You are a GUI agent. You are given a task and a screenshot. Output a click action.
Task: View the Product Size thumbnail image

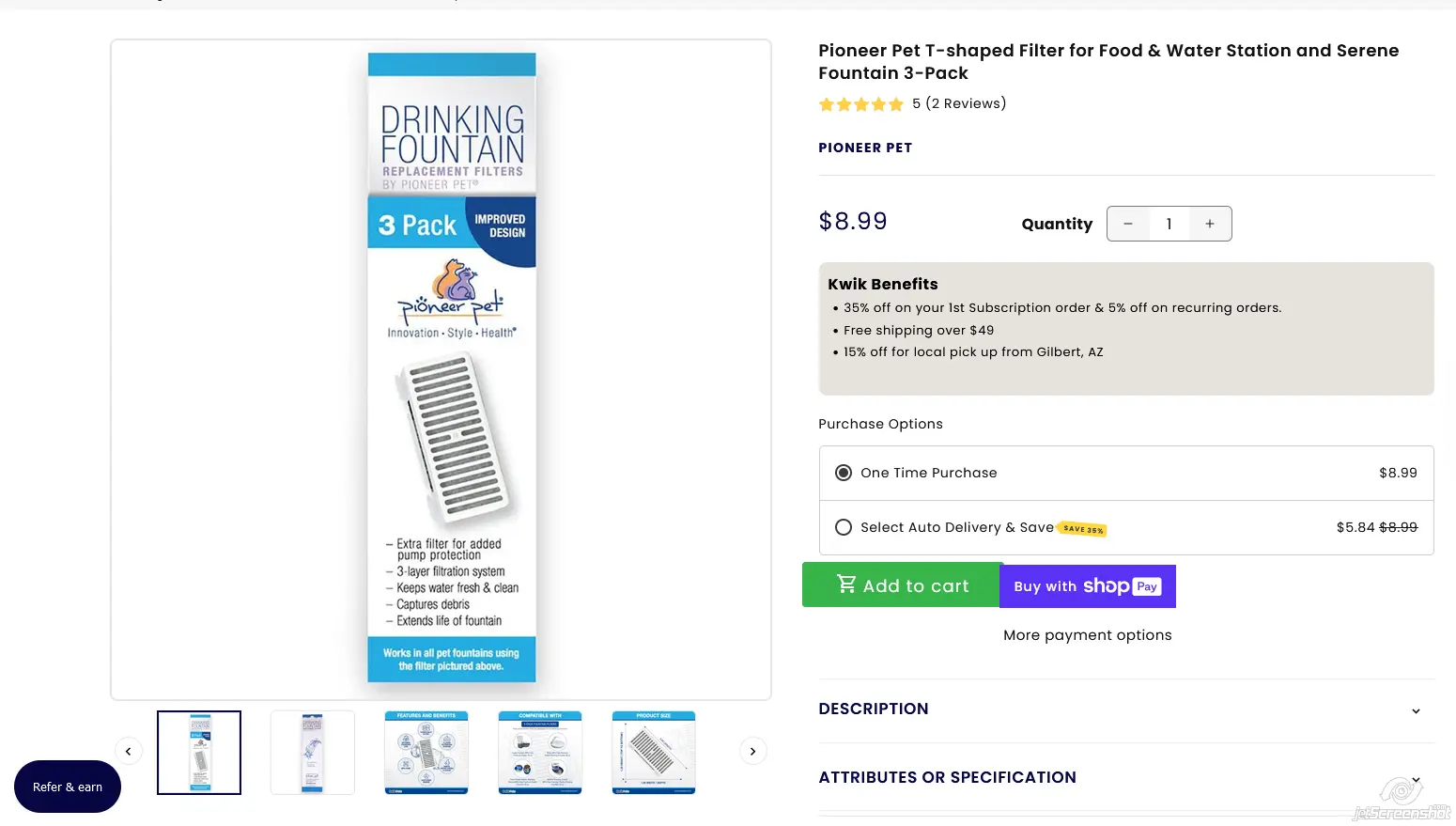pos(654,753)
